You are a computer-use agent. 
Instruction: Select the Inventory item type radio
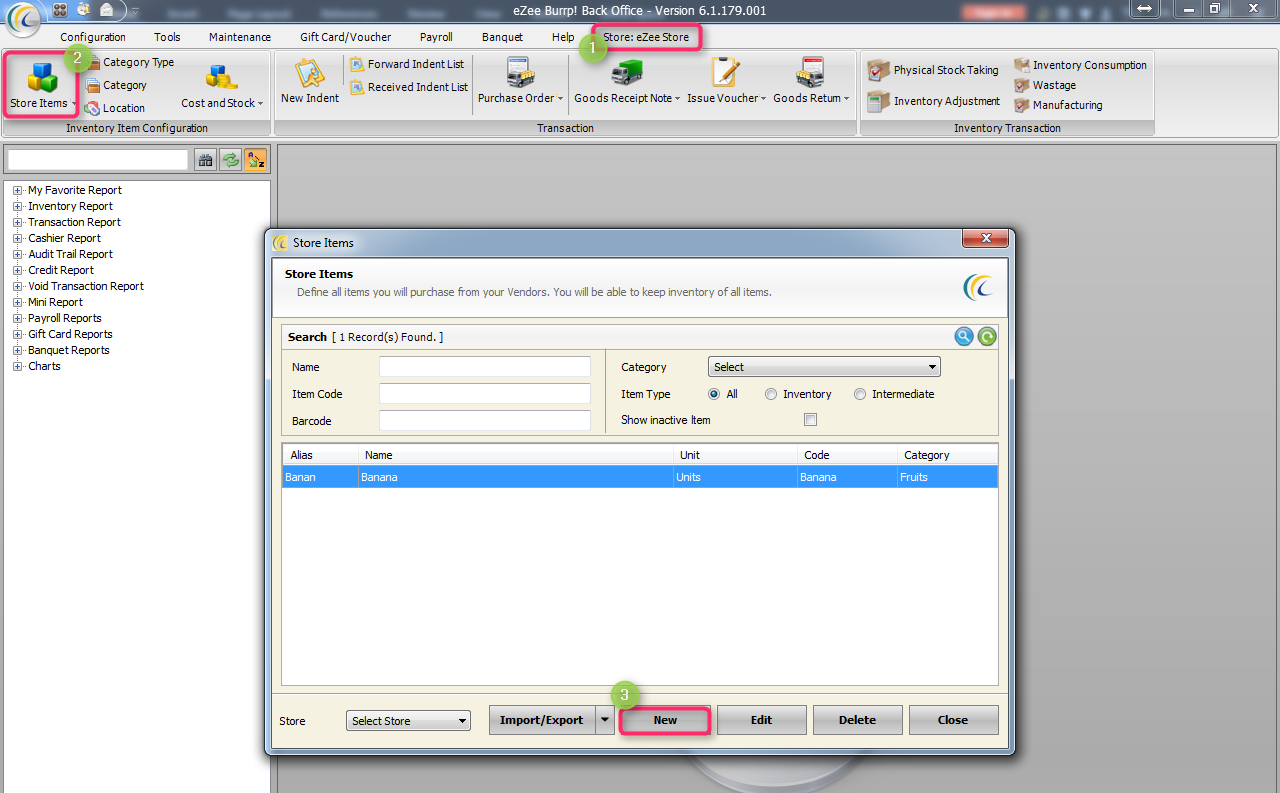coord(771,394)
